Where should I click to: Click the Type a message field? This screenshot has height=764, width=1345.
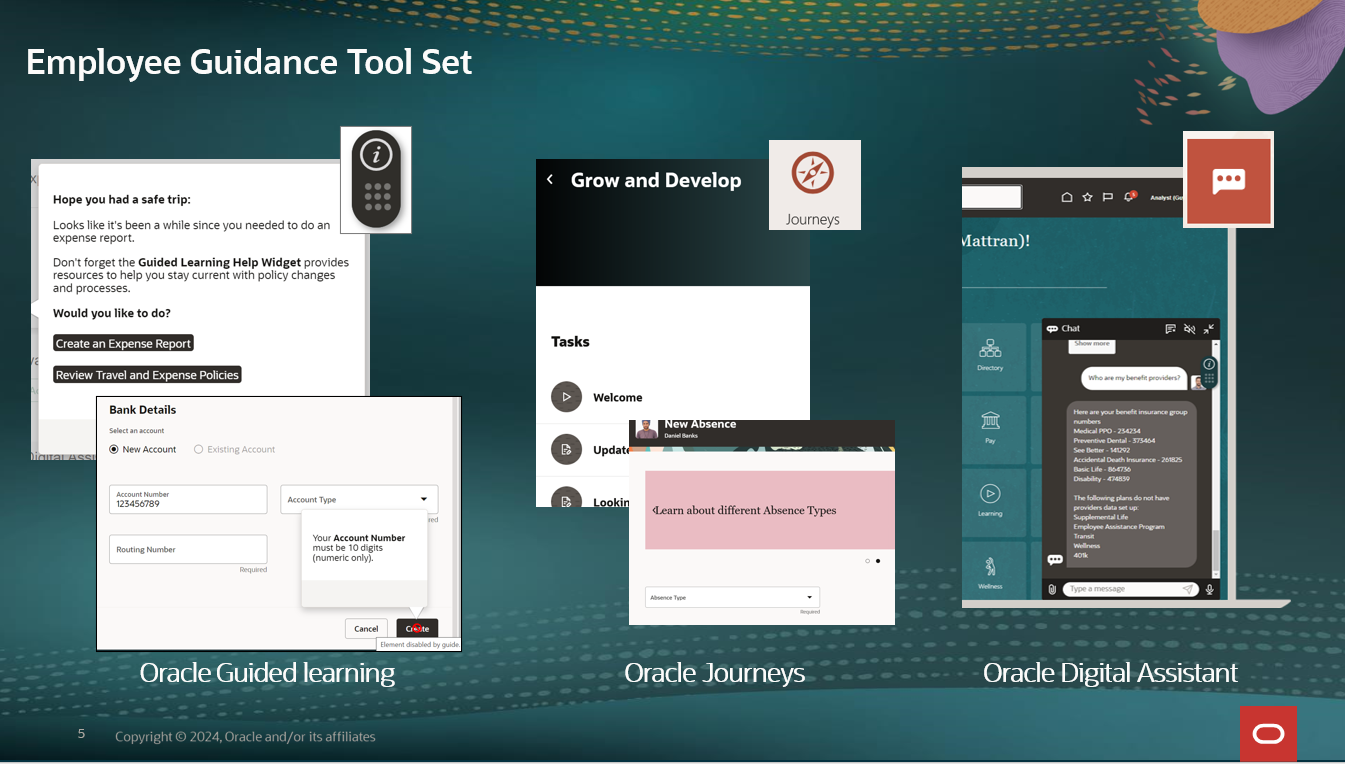[1129, 589]
